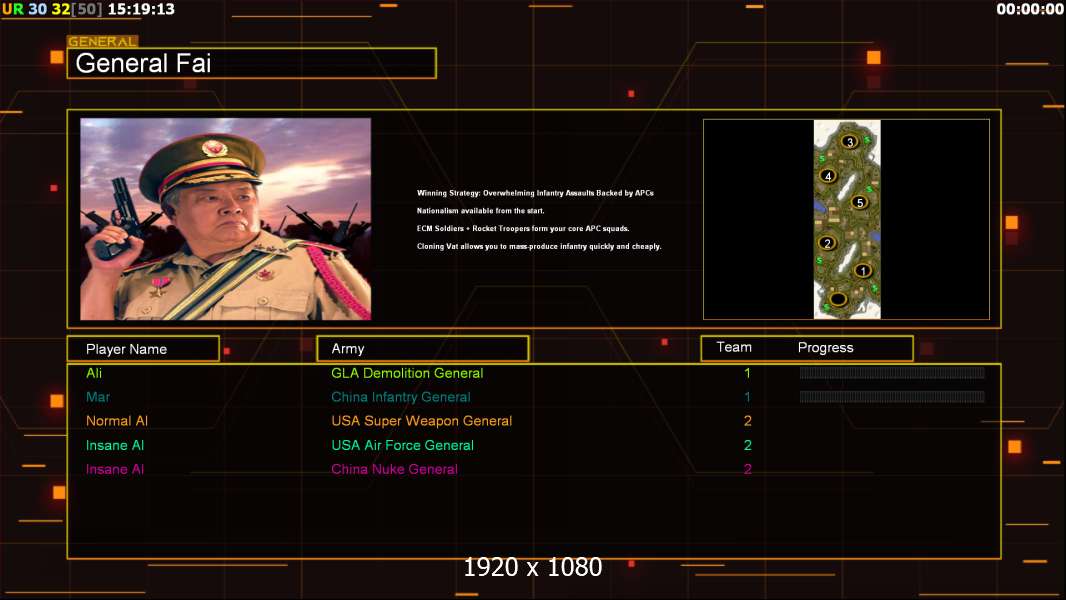Click the Cloning Vat description line
The image size is (1066, 600).
coord(539,246)
